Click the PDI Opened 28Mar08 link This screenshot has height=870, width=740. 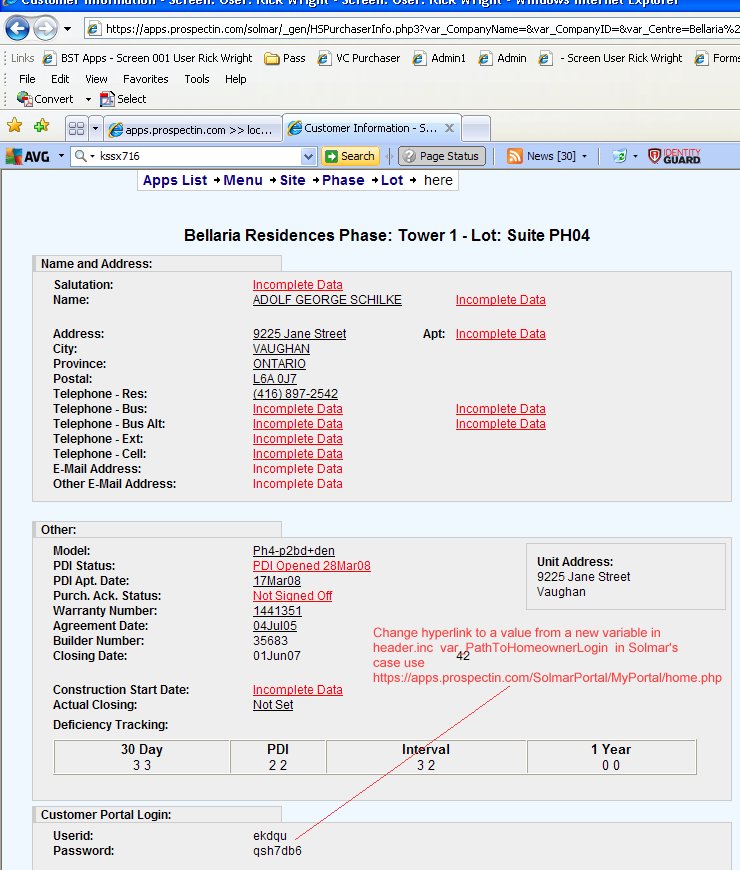(312, 565)
